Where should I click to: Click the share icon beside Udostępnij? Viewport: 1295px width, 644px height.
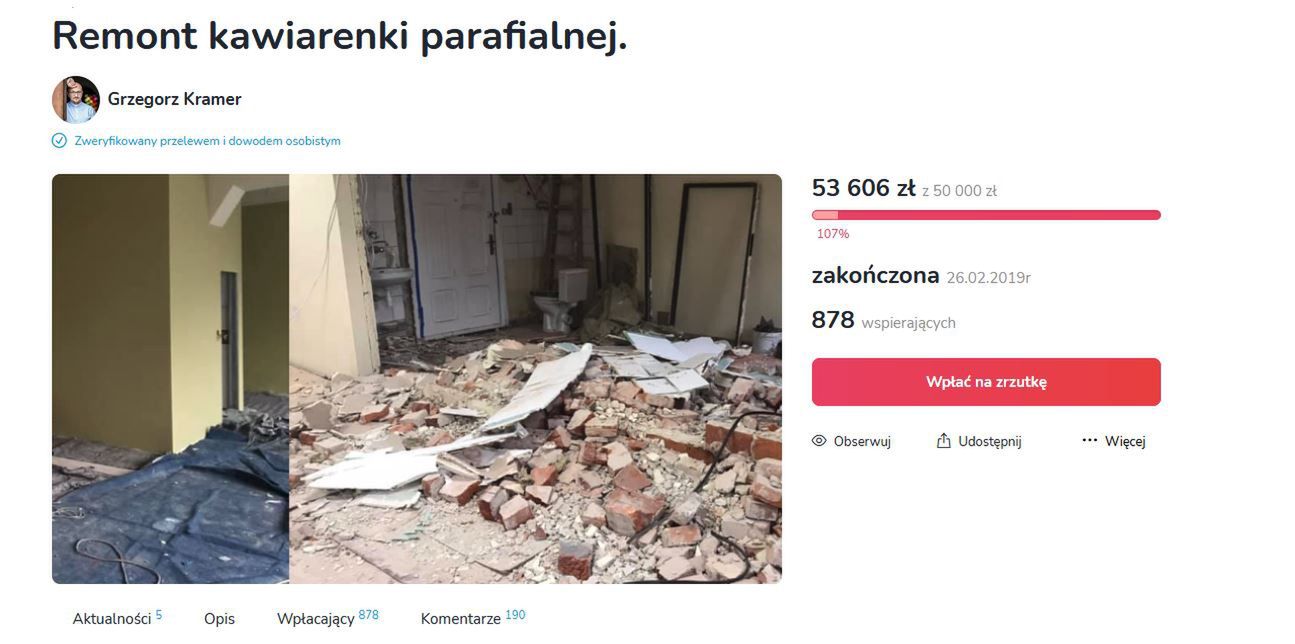click(943, 441)
